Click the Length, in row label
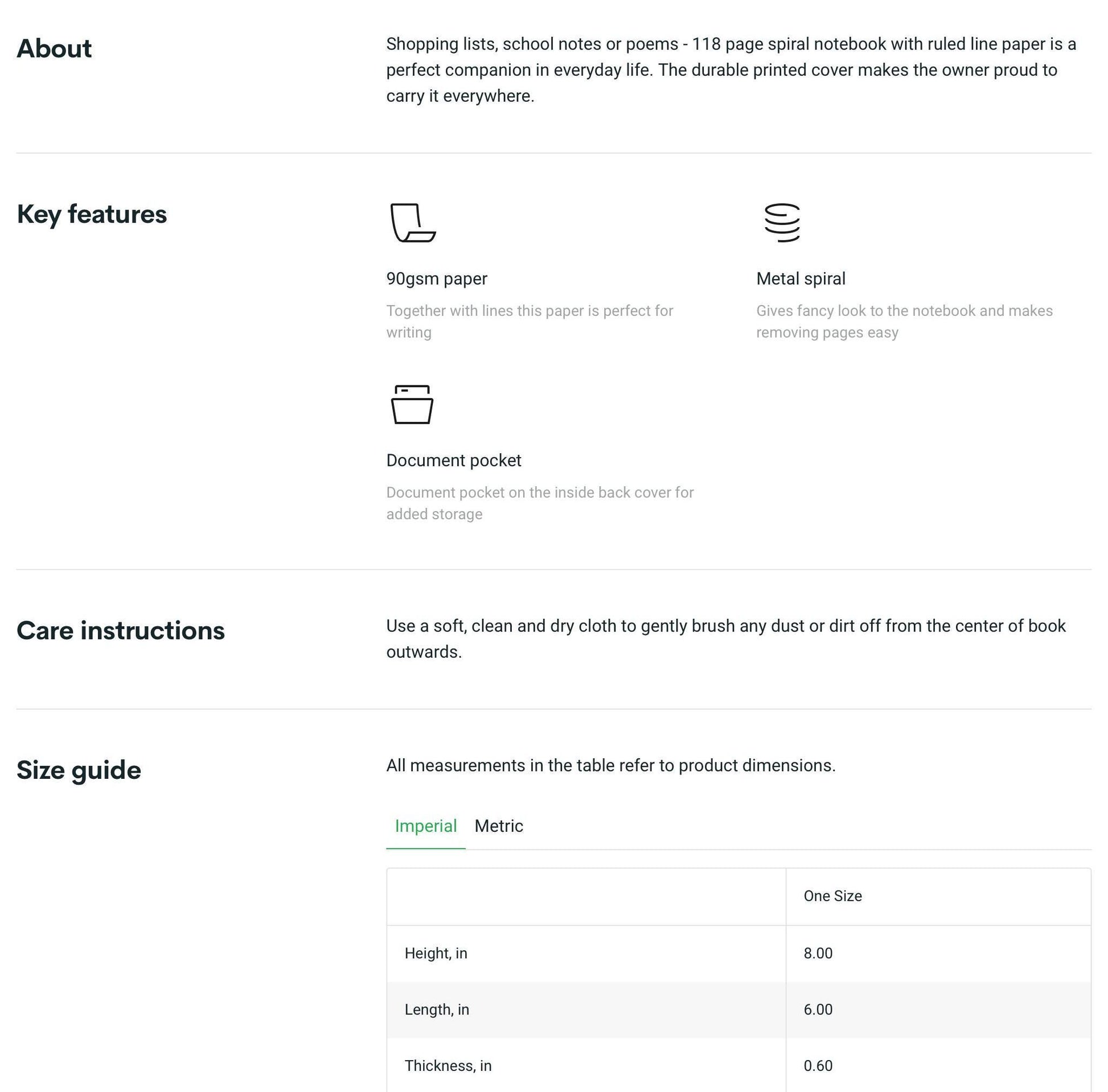The width and height of the screenshot is (1108, 1092). pos(437,1009)
